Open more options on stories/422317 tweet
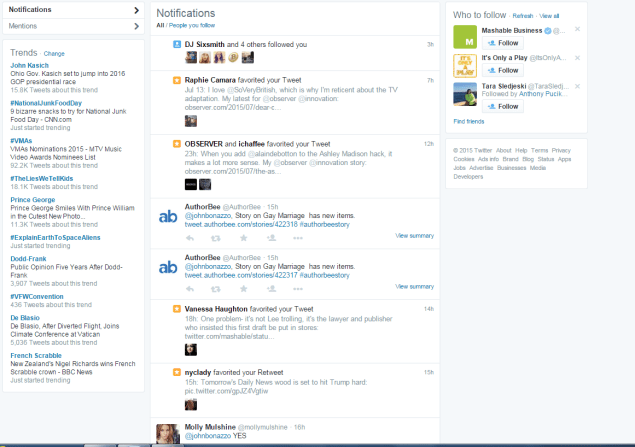Image resolution: width=635 pixels, height=447 pixels. coord(298,289)
